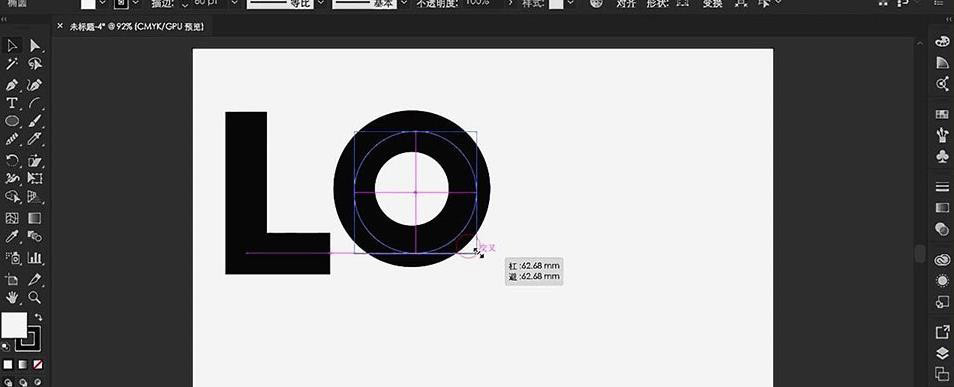This screenshot has width=954, height=387.
Task: Swap fill and stroke colors
Action: (39, 317)
